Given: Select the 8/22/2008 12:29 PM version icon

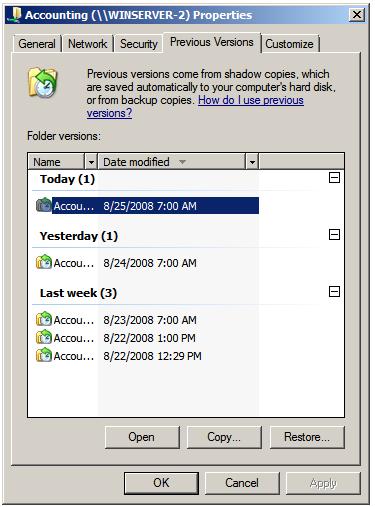Looking at the screenshot, I should [44, 355].
